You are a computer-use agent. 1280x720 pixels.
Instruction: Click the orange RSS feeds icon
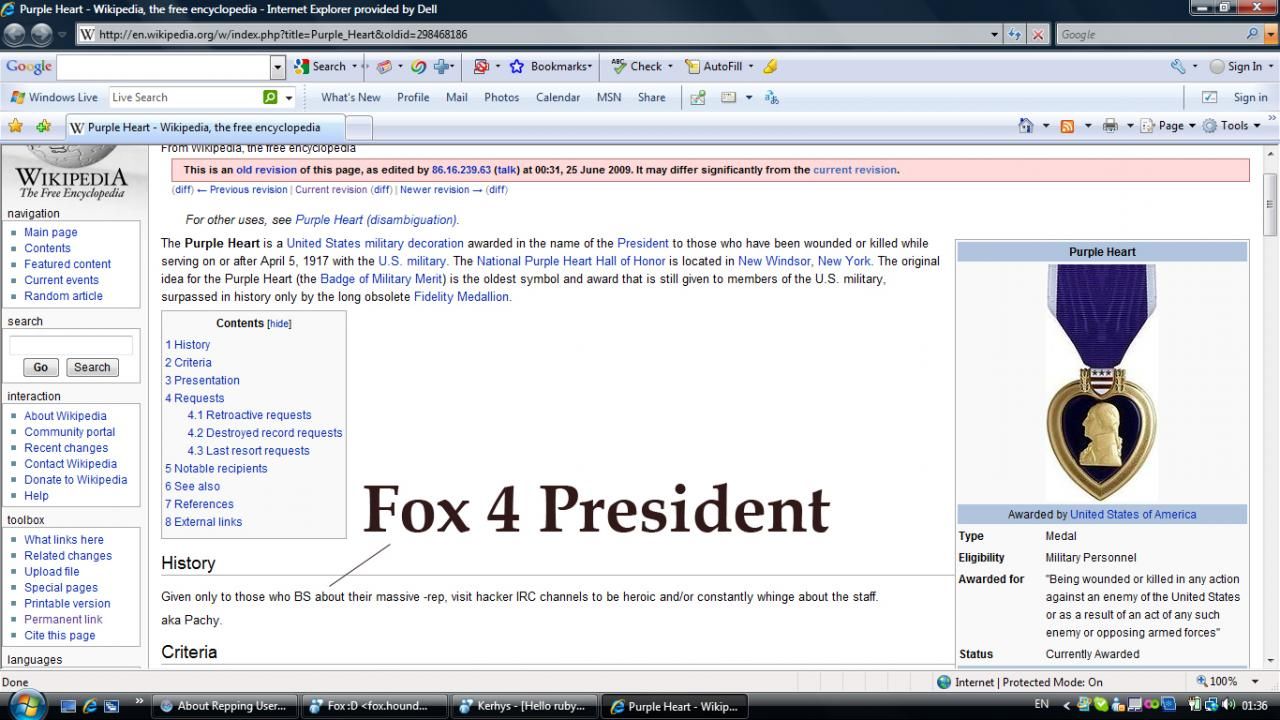[x=1067, y=125]
